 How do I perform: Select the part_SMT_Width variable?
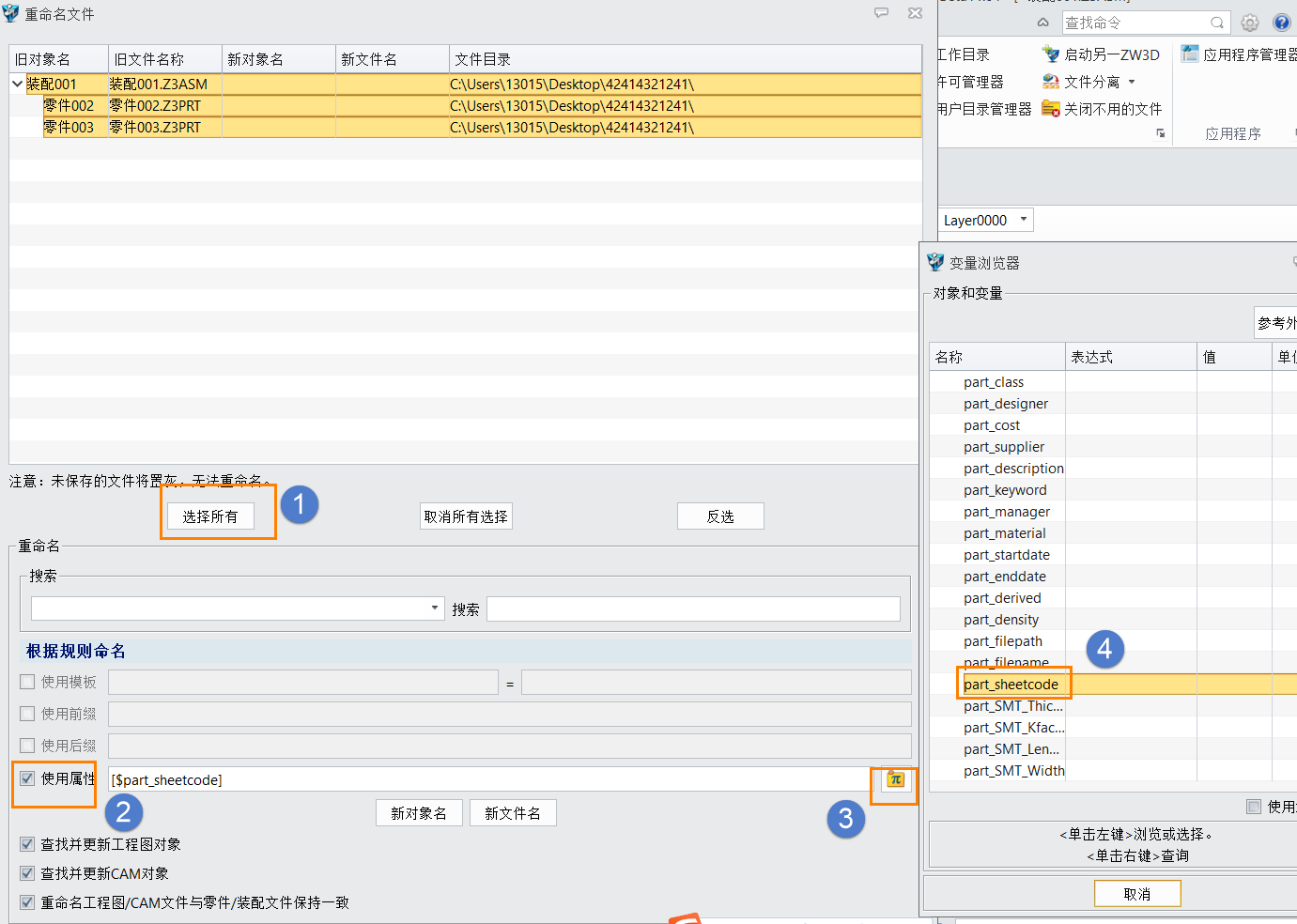1014,771
